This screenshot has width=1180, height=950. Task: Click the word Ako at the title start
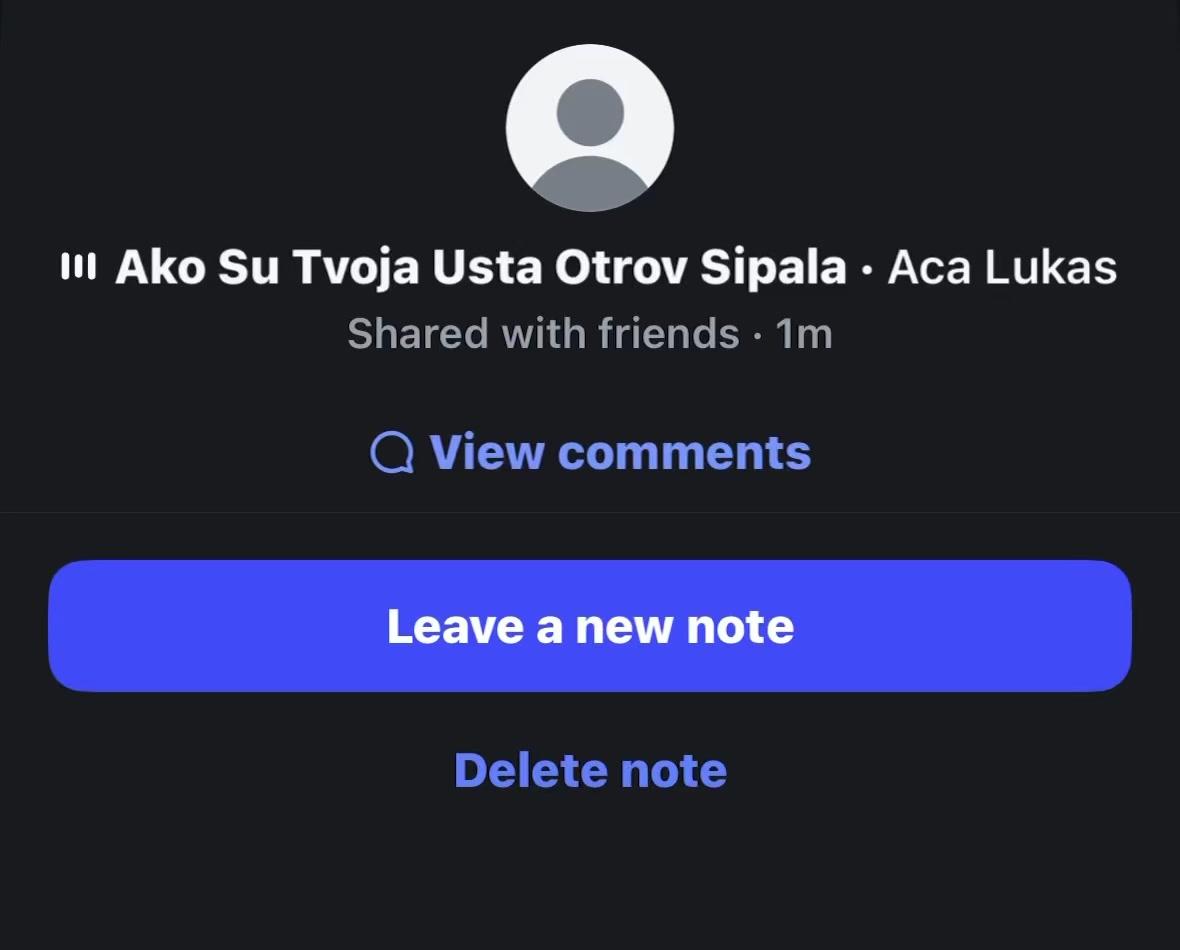tap(160, 267)
